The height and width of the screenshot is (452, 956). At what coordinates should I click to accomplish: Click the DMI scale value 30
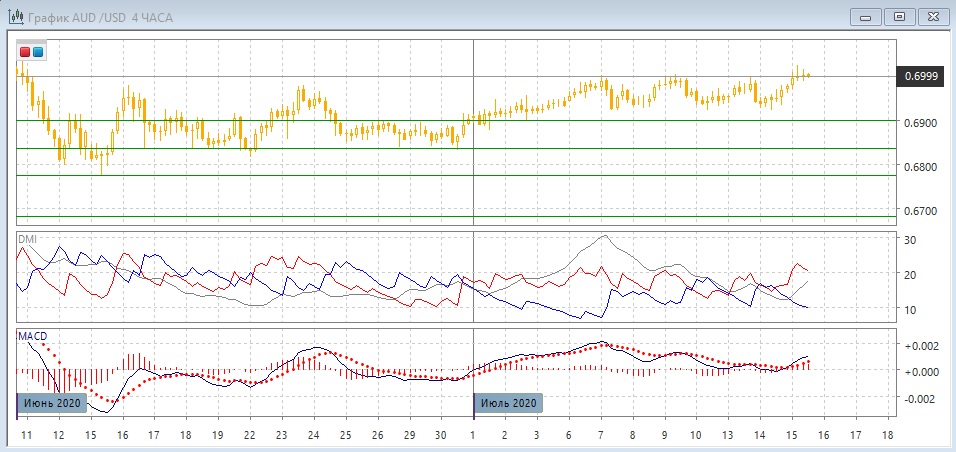(x=910, y=240)
